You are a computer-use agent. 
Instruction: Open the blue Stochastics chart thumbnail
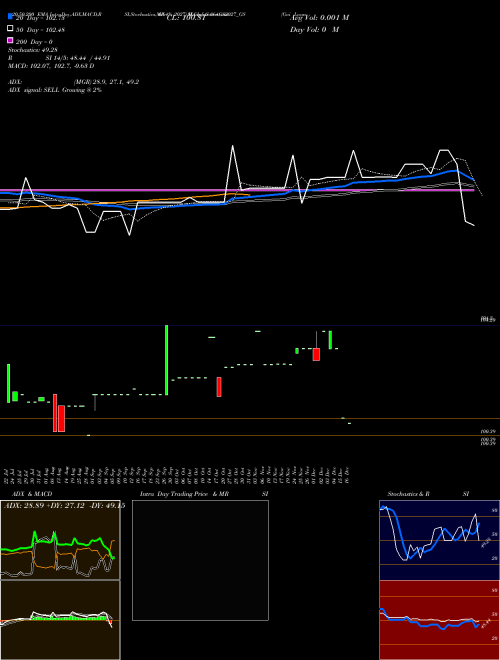(439, 540)
